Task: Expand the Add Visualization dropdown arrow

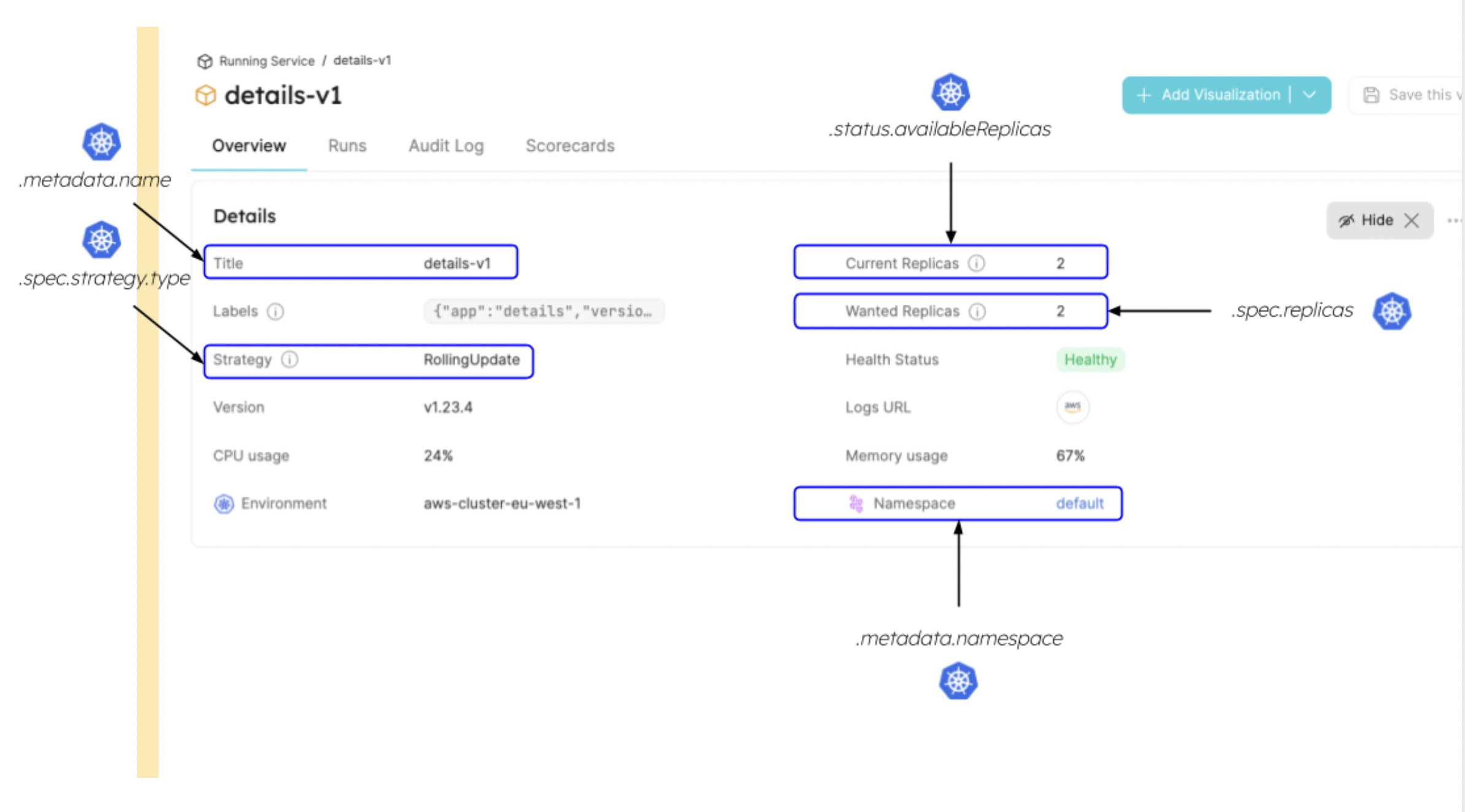Action: pos(1310,95)
